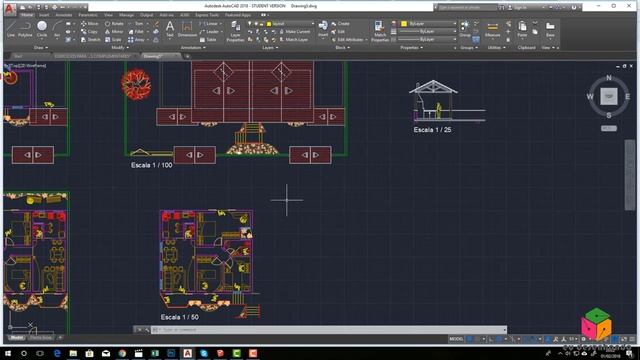Screen dimensions: 640x360
Task: Select the Text annotation tool
Action: tap(170, 29)
